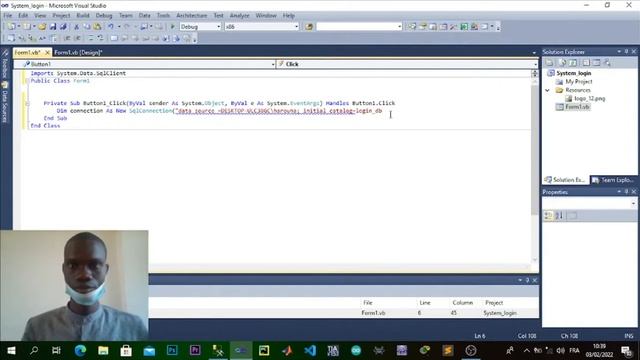Click the Paste clipboard icon
The height and width of the screenshot is (360, 640).
pos(97,27)
